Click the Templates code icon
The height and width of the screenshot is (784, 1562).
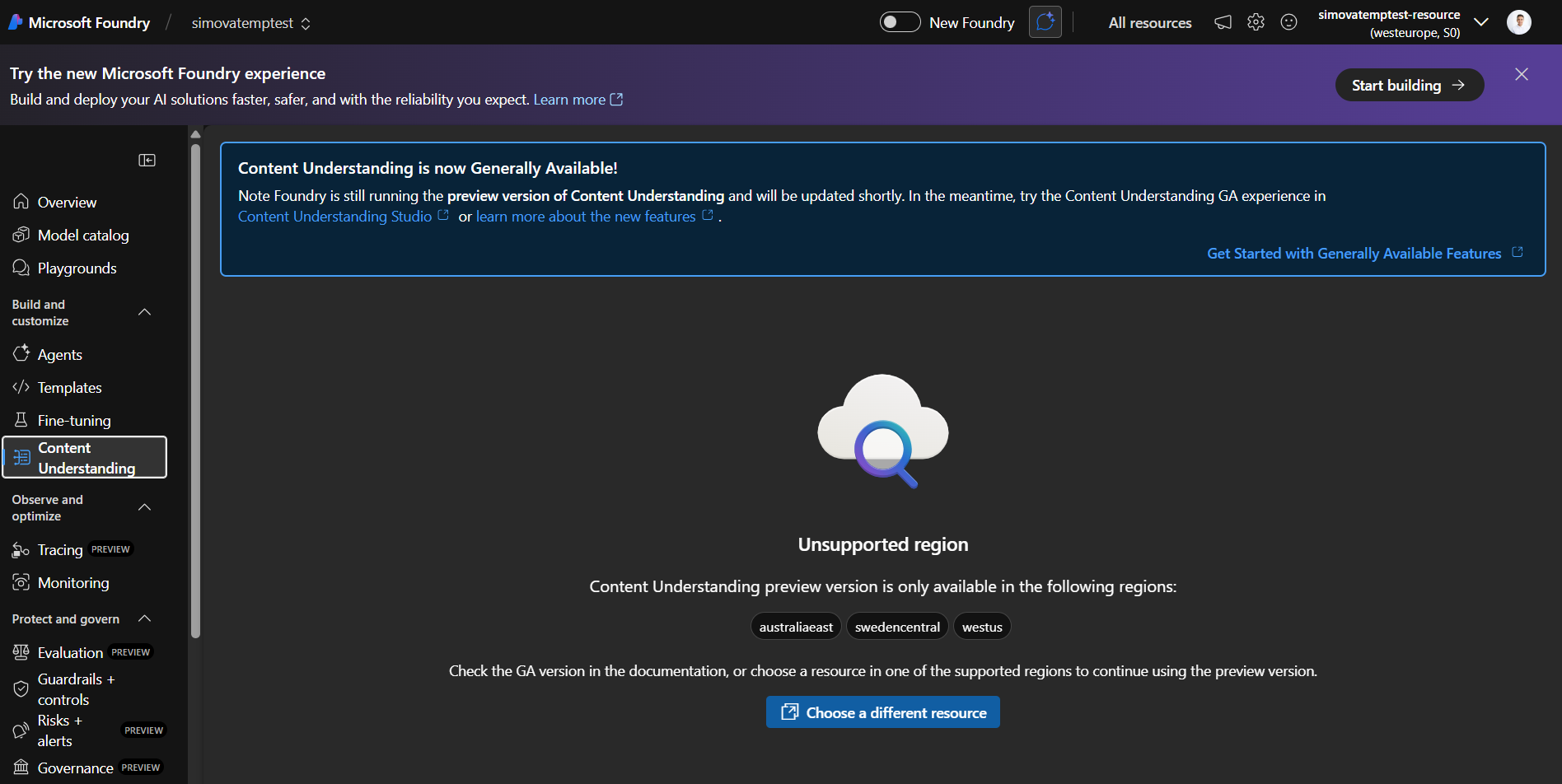(21, 387)
